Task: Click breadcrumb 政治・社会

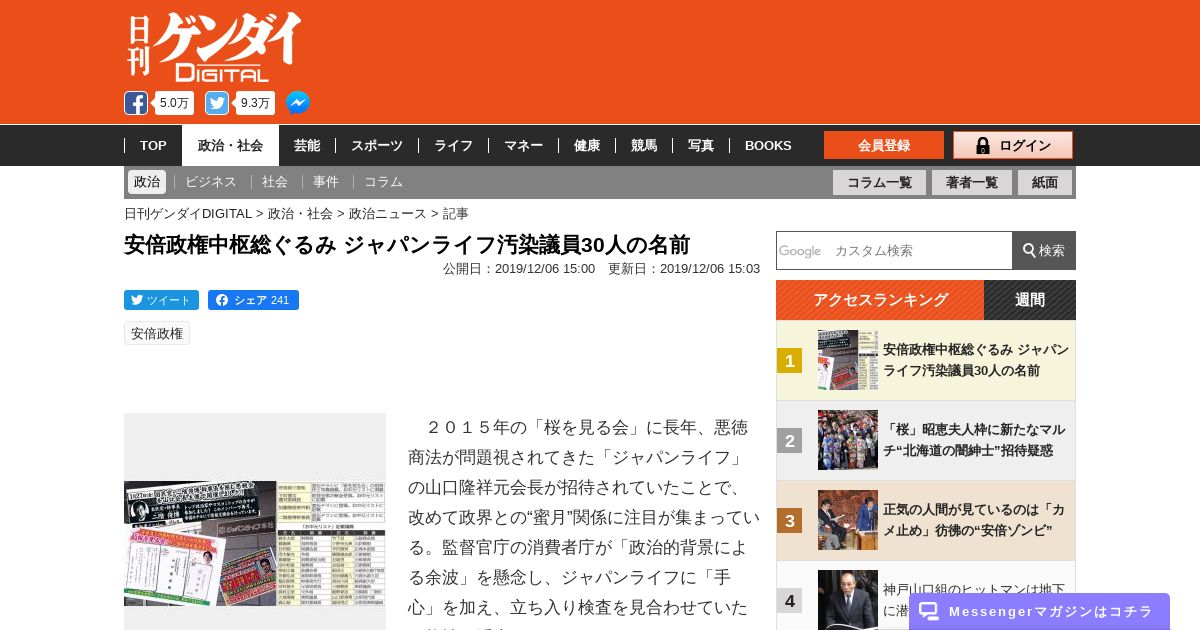Action: pos(300,213)
